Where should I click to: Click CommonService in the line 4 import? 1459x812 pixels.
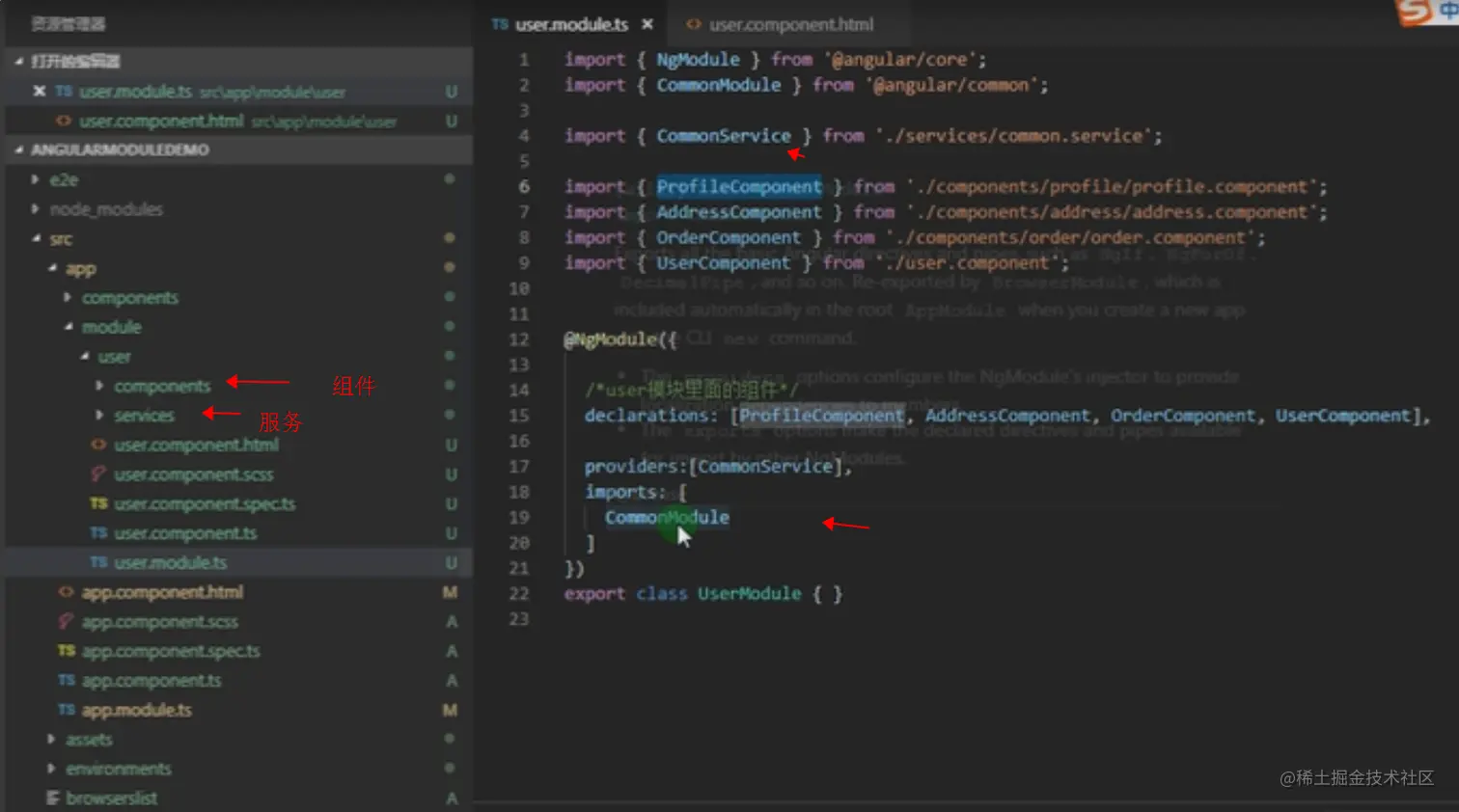723,136
